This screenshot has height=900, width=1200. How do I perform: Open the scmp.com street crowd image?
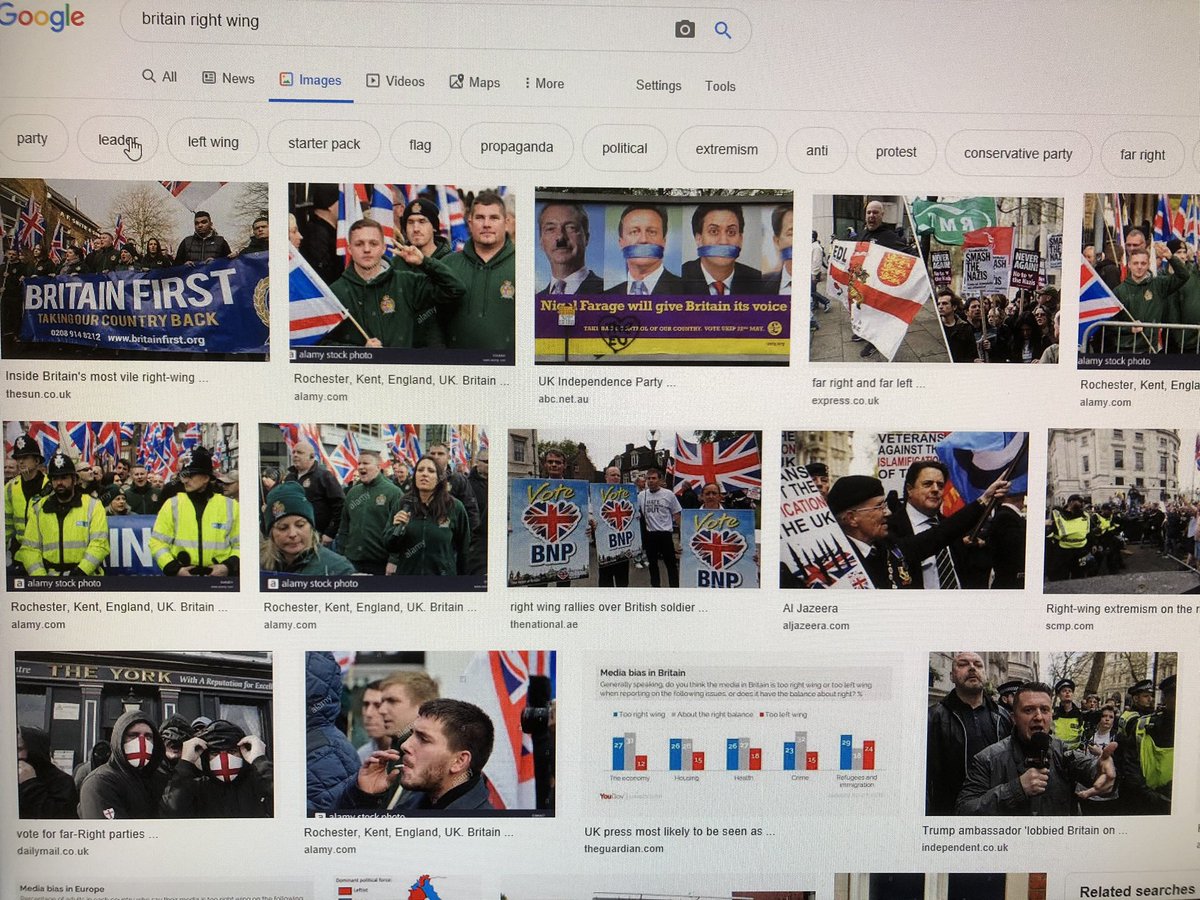1121,512
